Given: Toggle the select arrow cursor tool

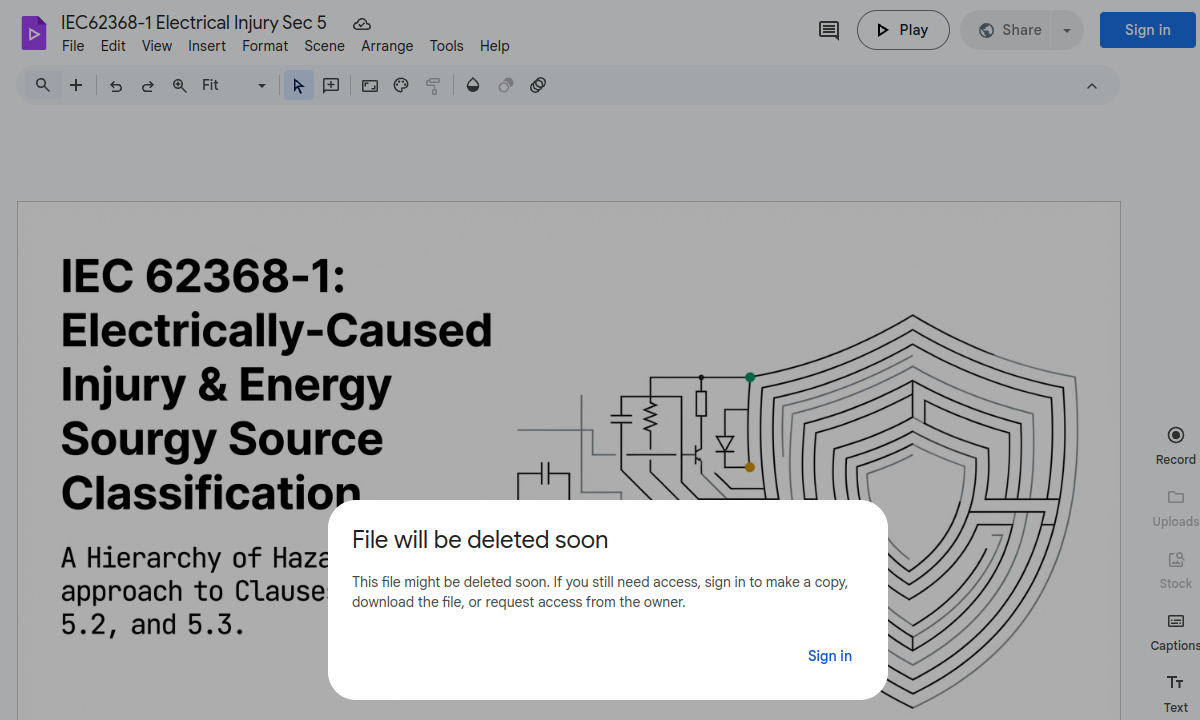Looking at the screenshot, I should (x=298, y=86).
